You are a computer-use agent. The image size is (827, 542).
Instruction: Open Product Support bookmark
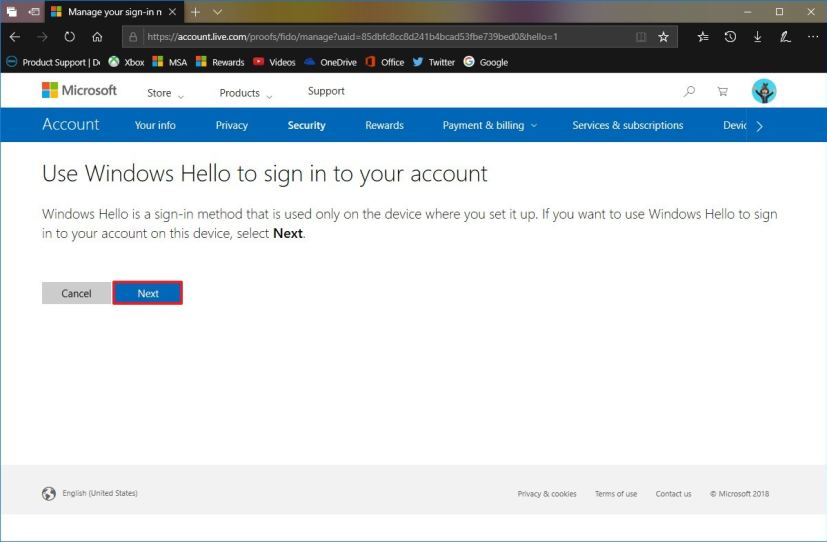pos(53,62)
